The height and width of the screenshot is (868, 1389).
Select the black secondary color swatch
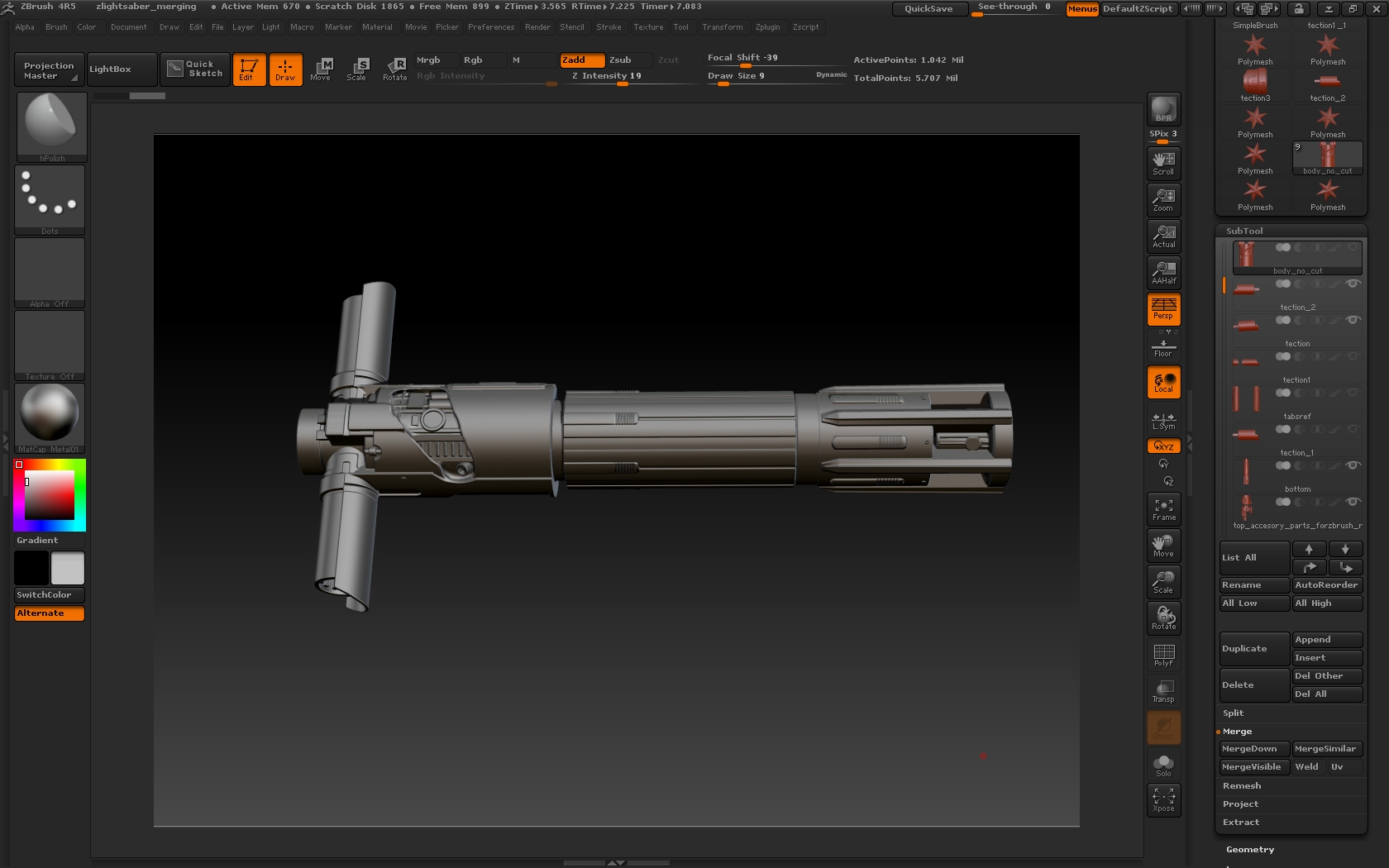coord(31,569)
